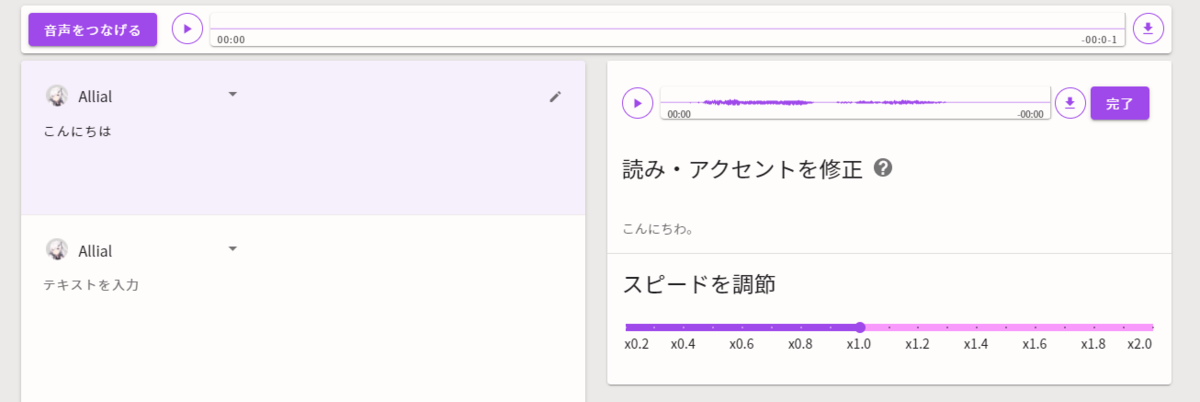Click the Allial avatar in empty text row
Viewport: 1200px width, 402px height.
point(57,250)
